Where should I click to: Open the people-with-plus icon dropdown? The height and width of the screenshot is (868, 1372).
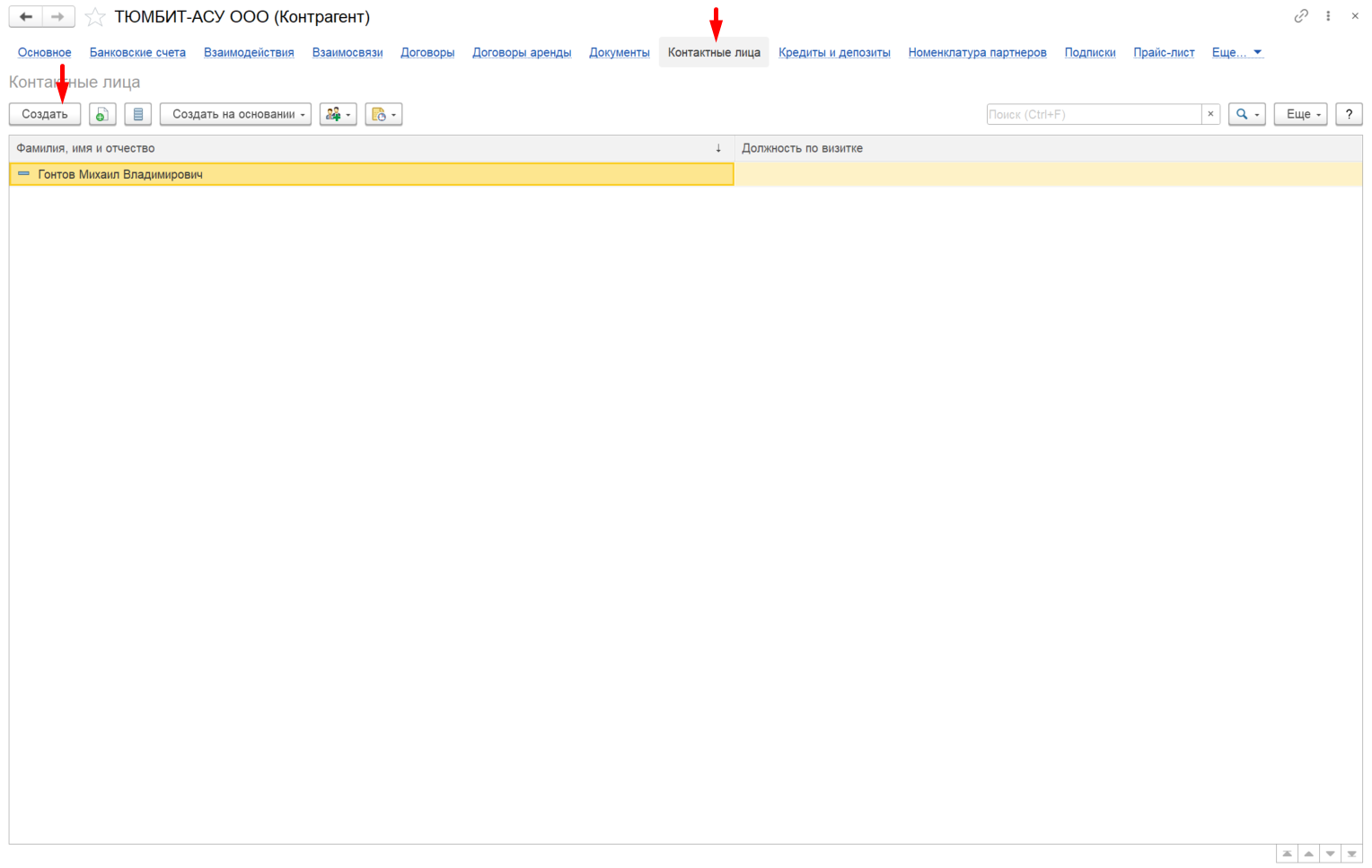click(339, 114)
